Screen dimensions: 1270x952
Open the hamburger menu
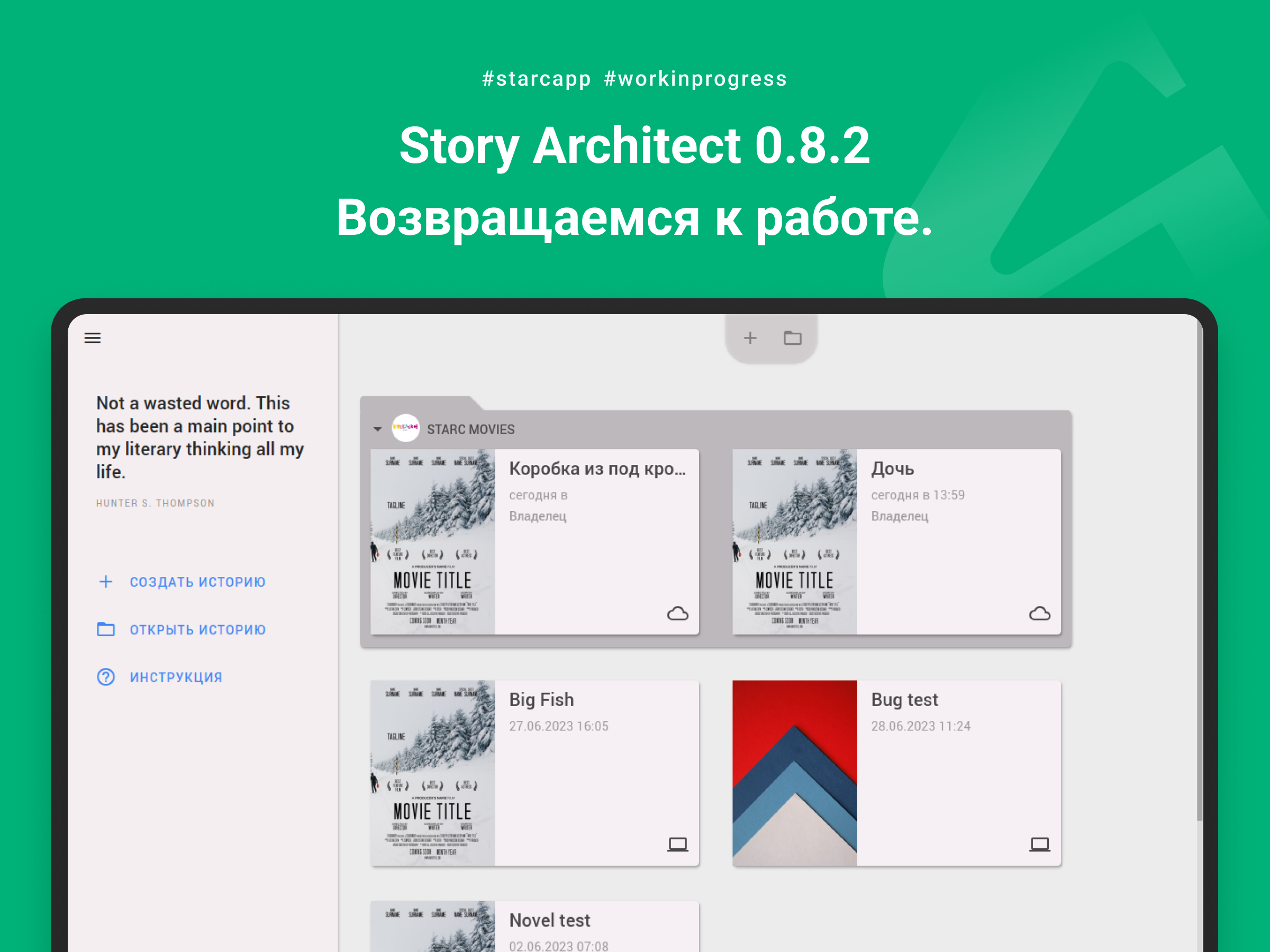tap(93, 338)
